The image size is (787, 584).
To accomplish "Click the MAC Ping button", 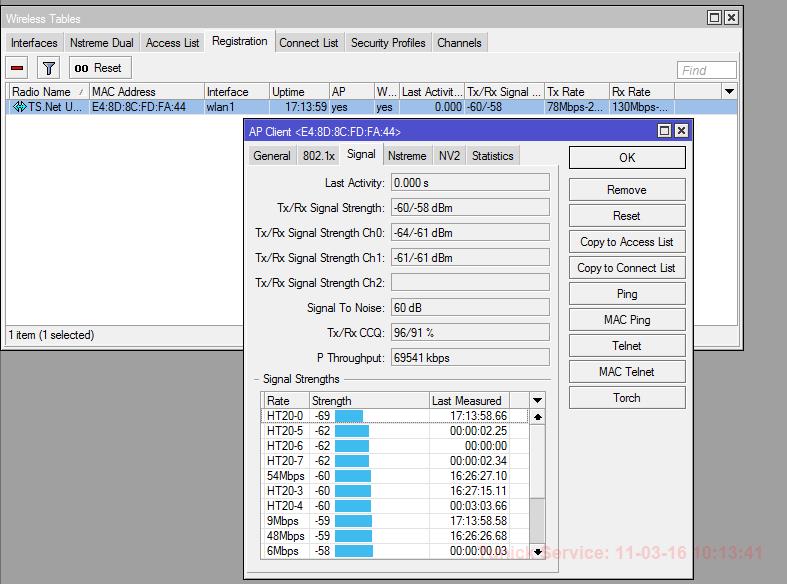I will pos(627,320).
